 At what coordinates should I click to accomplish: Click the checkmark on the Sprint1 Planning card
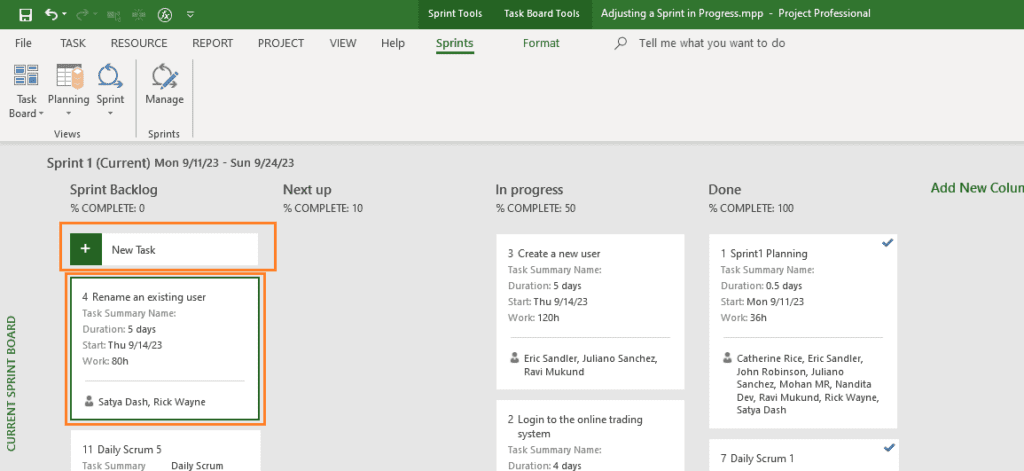(x=887, y=243)
